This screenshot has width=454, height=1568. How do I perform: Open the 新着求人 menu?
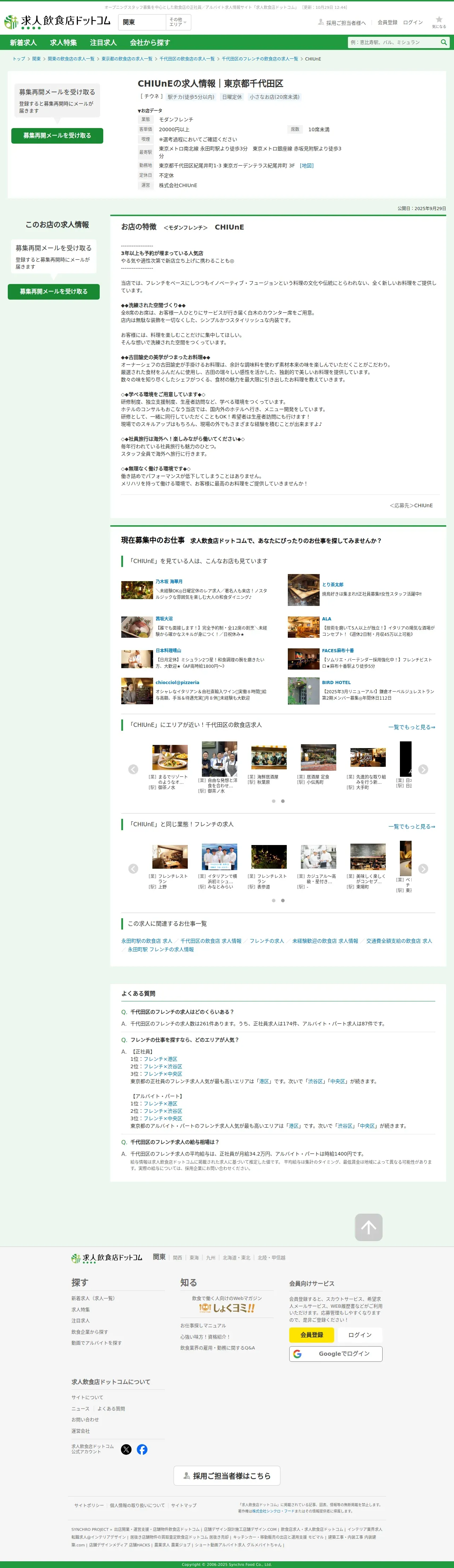click(x=23, y=42)
